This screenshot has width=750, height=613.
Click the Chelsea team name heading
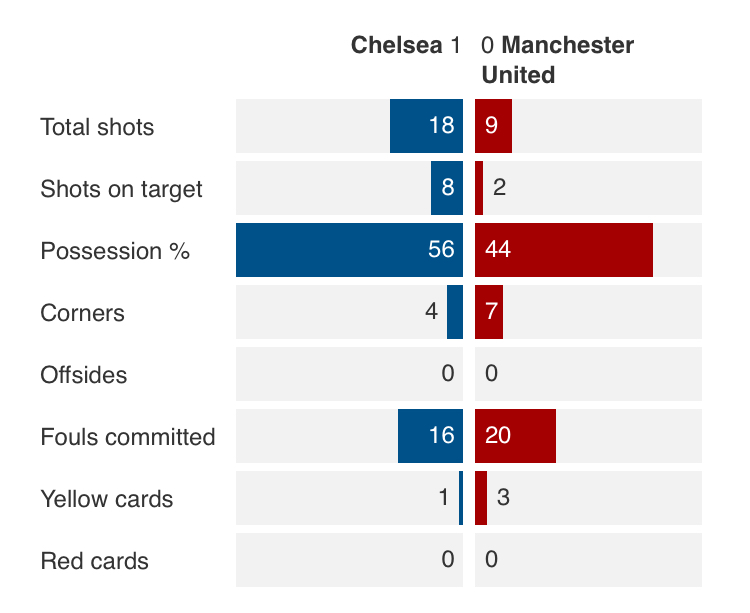coord(397,45)
